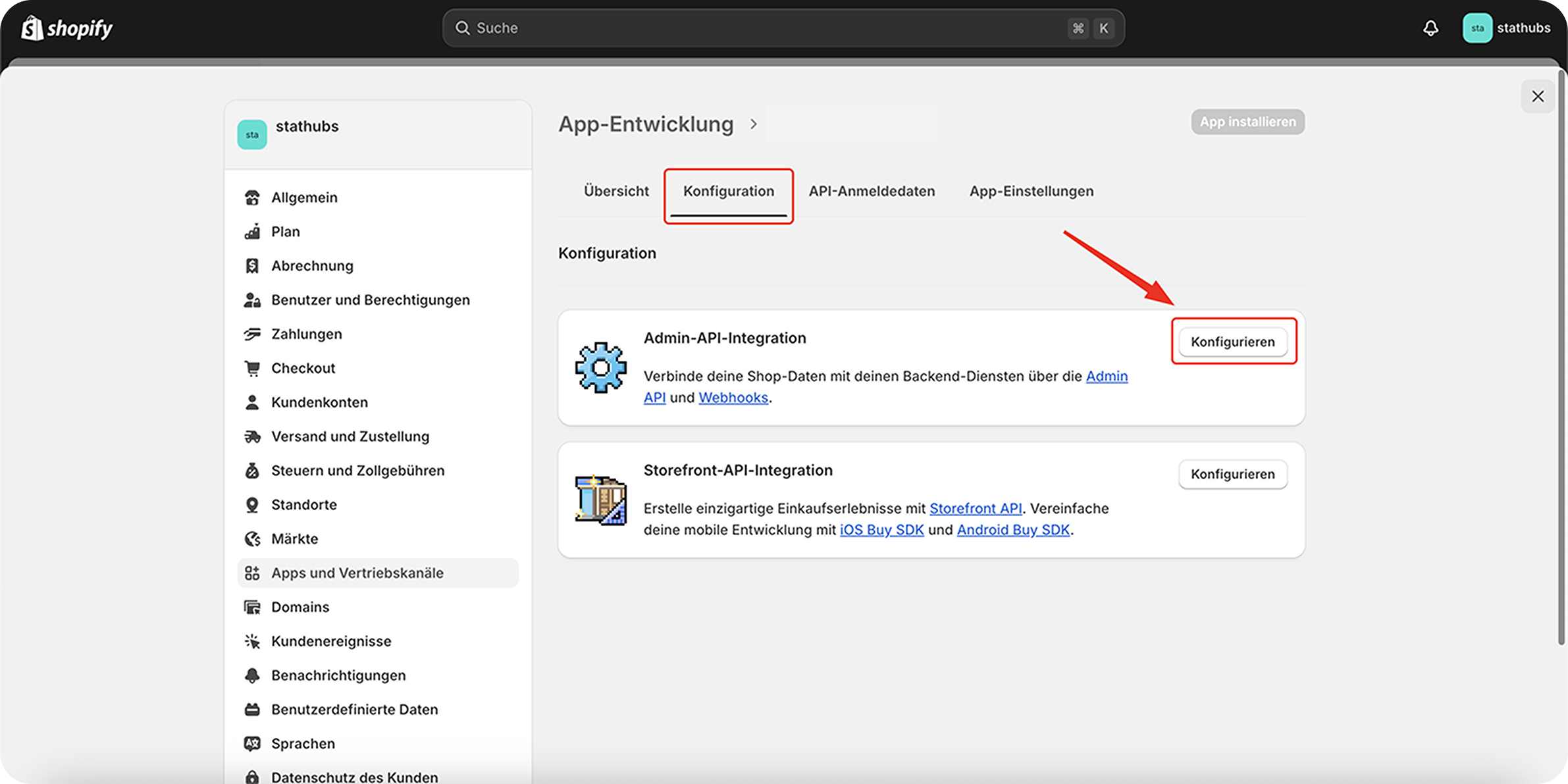Click the stathubs store name in sidebar
Image resolution: width=1568 pixels, height=784 pixels.
[x=307, y=126]
